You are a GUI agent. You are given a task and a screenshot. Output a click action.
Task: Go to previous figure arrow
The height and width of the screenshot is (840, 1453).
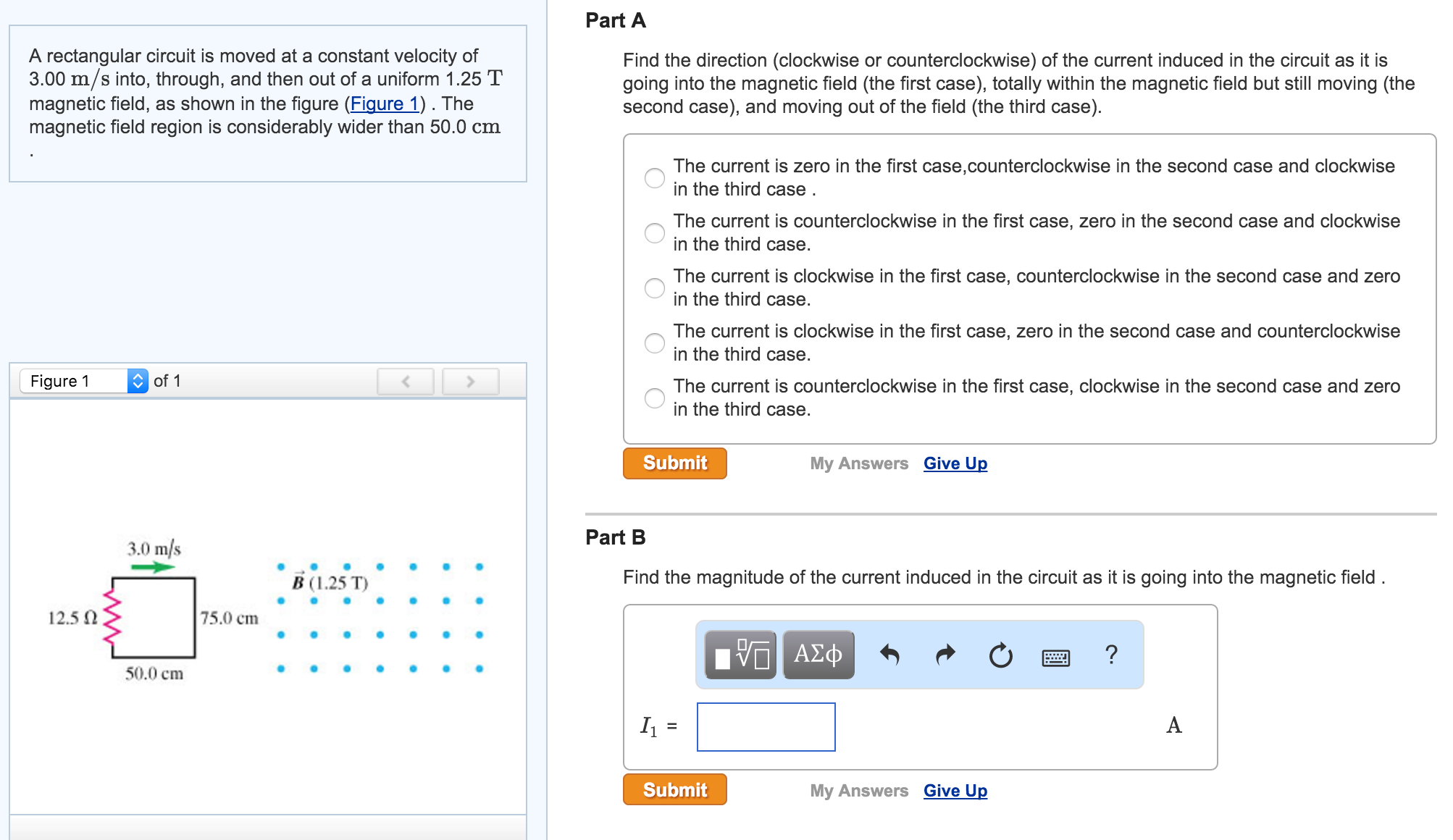406,382
